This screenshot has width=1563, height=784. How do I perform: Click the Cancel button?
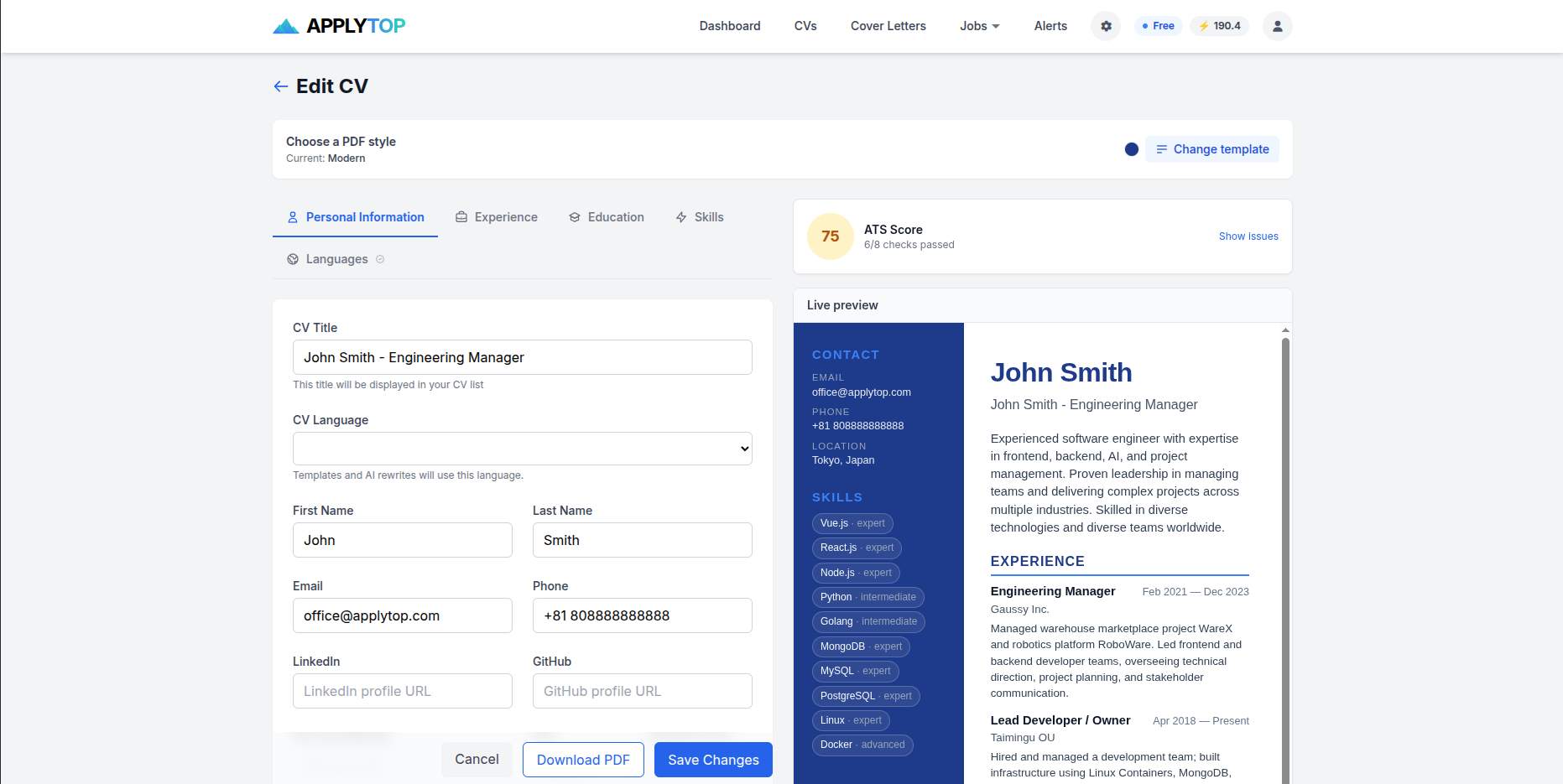(477, 760)
